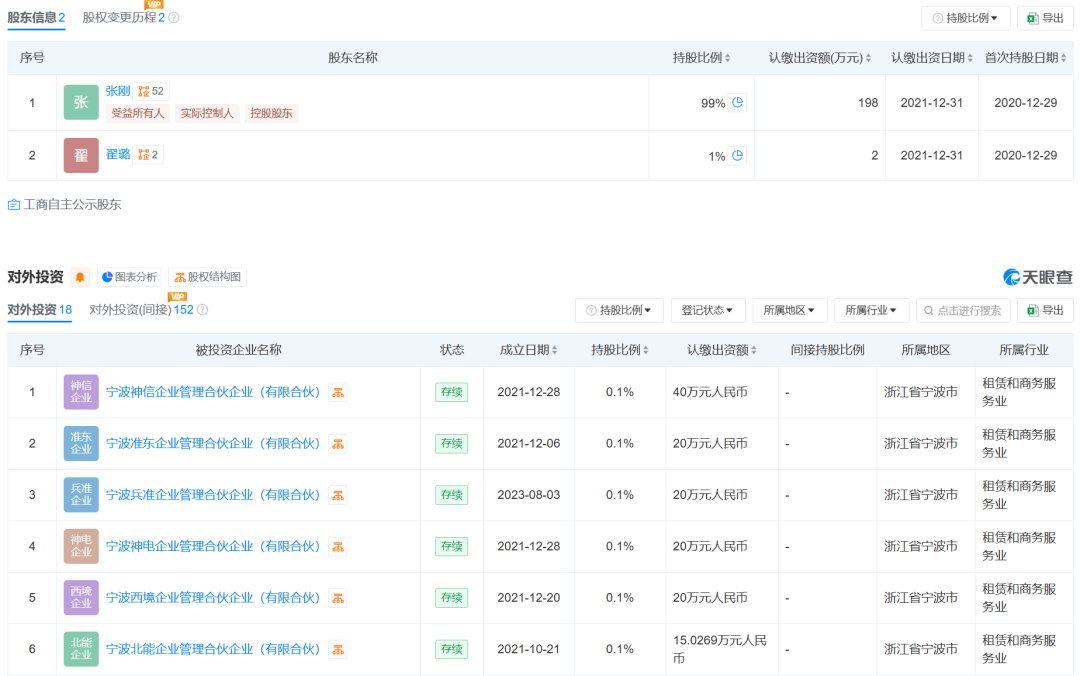Click the 天眼查 logo
The height and width of the screenshot is (676, 1080).
pos(1038,277)
